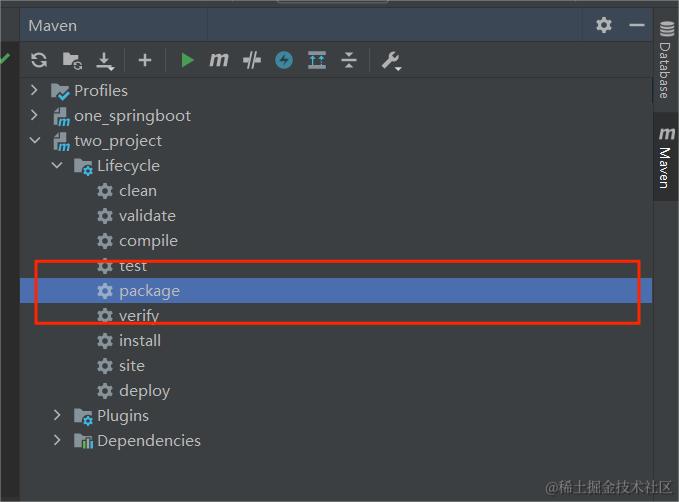Click Maven module icon of one_springboot

click(61, 117)
